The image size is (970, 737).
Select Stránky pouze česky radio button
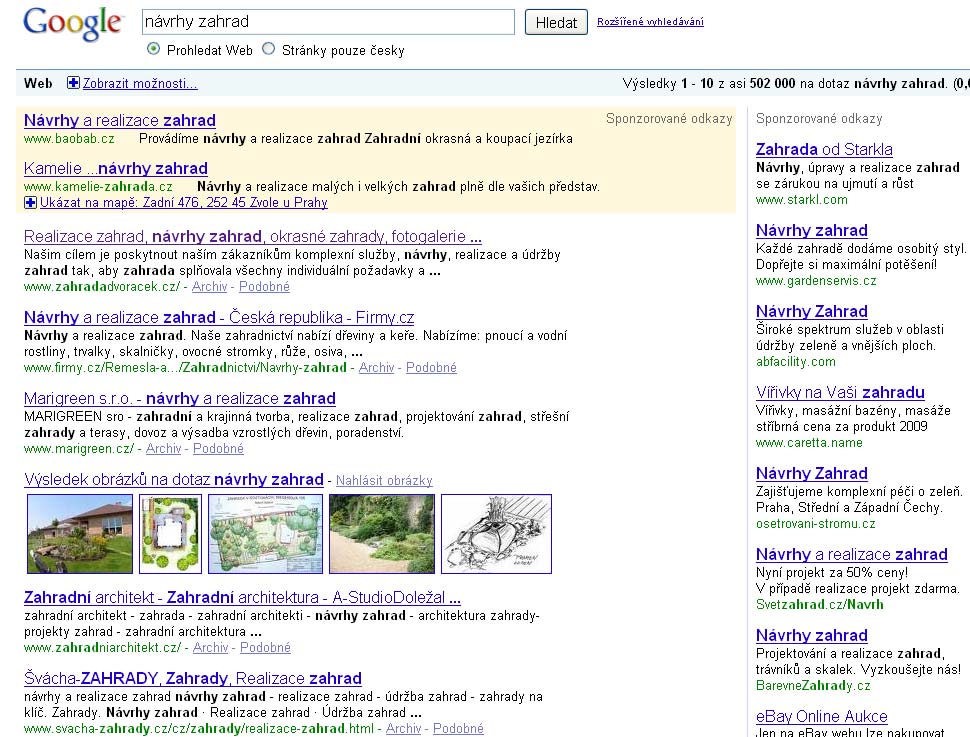click(x=268, y=50)
